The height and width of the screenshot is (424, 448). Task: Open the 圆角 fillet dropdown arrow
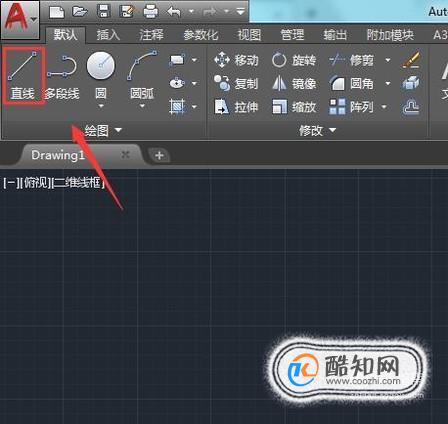[x=388, y=83]
